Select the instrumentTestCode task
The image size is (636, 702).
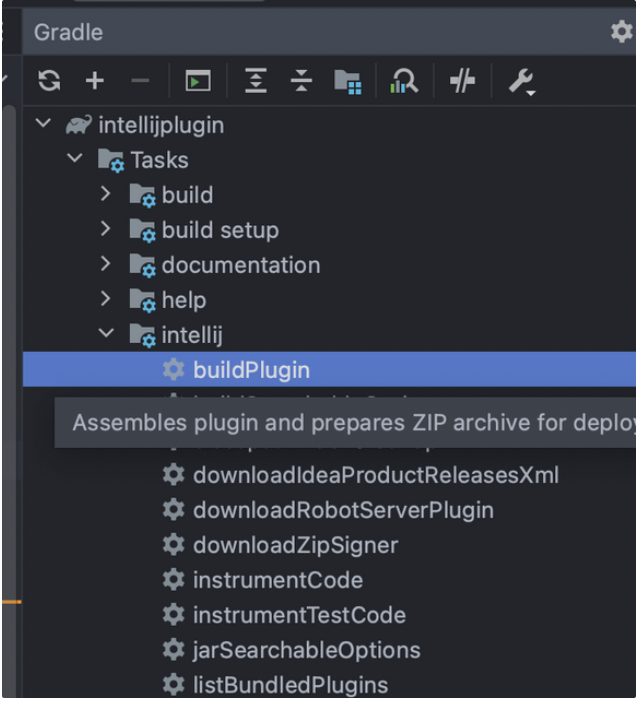click(299, 615)
